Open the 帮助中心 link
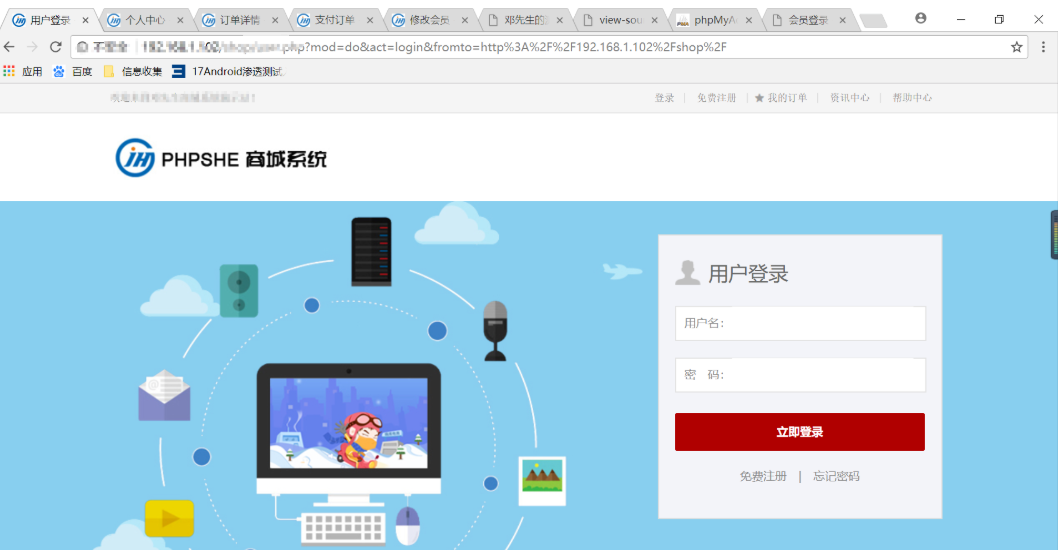1058x550 pixels. [912, 98]
